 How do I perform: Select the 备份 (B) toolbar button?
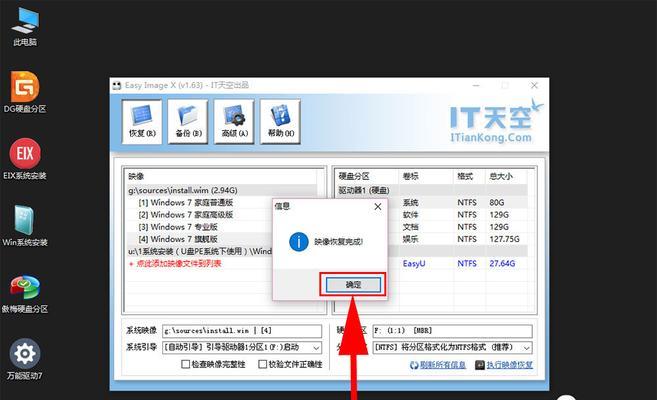click(x=188, y=121)
